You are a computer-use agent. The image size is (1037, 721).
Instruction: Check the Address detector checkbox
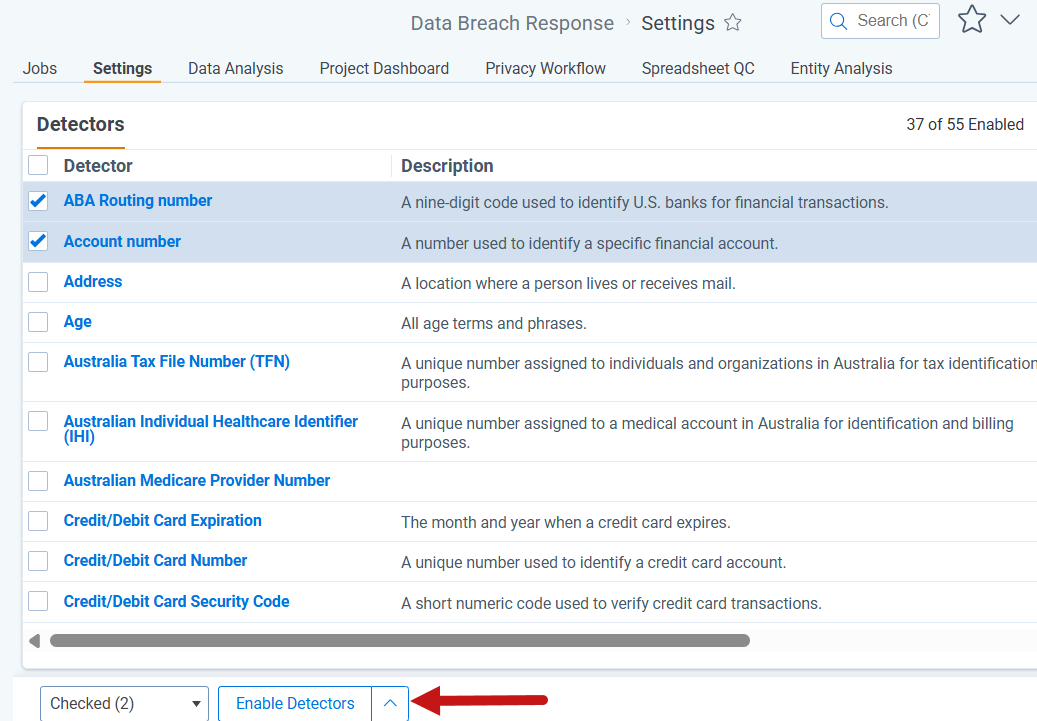(x=38, y=282)
